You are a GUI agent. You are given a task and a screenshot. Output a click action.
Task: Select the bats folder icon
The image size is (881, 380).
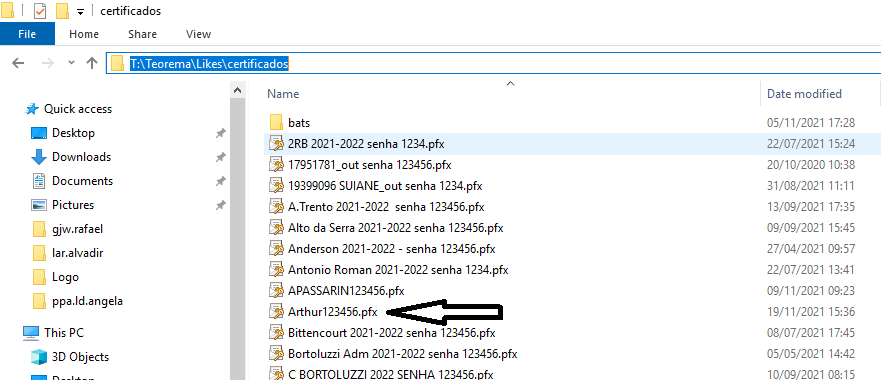pos(275,122)
